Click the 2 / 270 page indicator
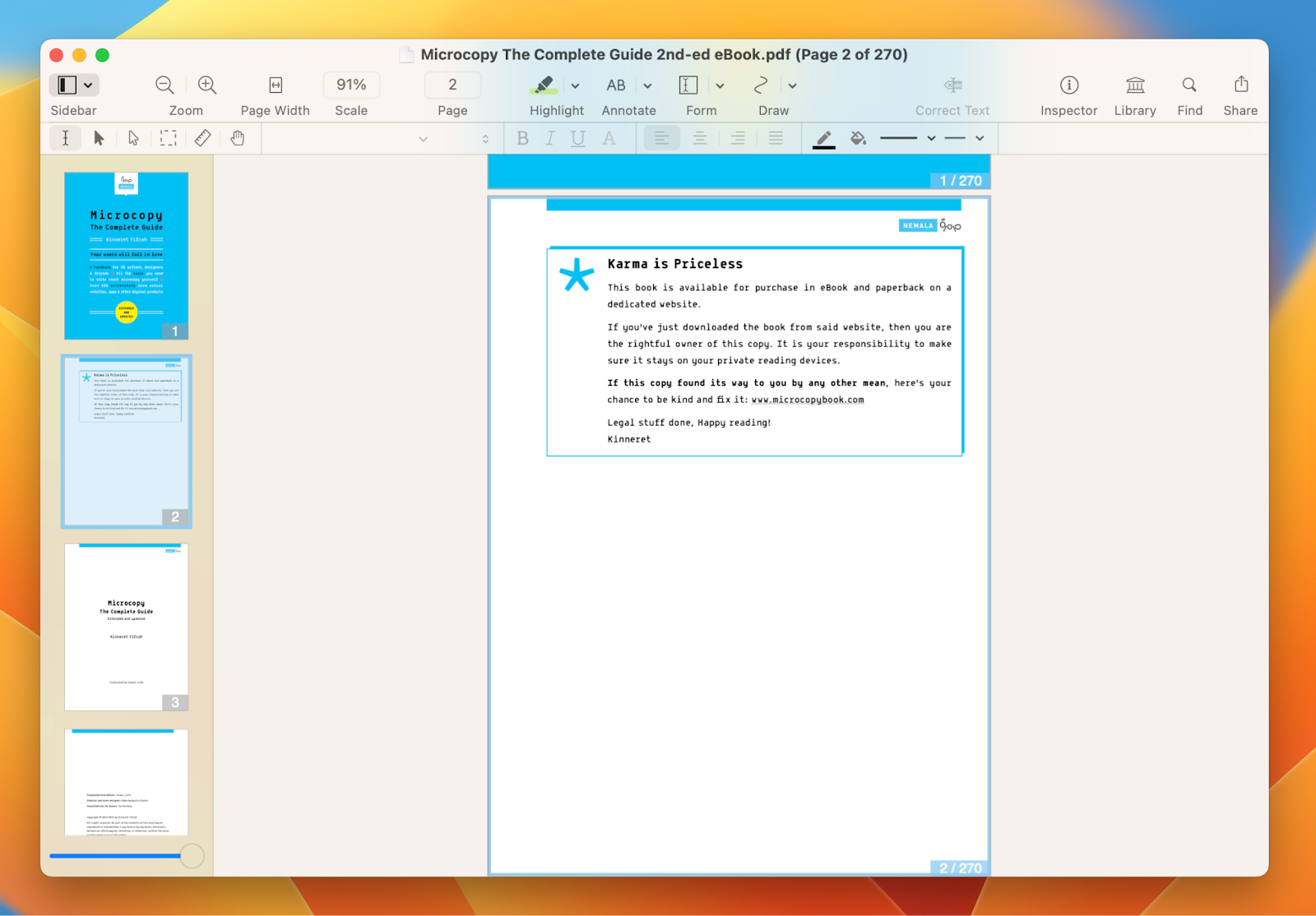 [x=960, y=867]
